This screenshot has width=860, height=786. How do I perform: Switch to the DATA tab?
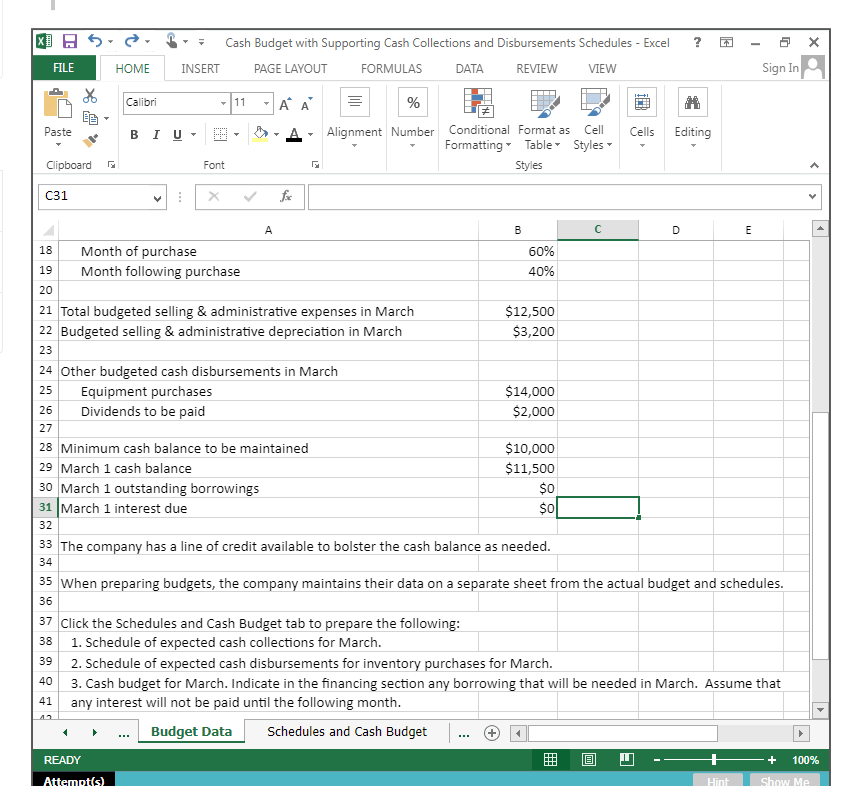click(x=469, y=69)
